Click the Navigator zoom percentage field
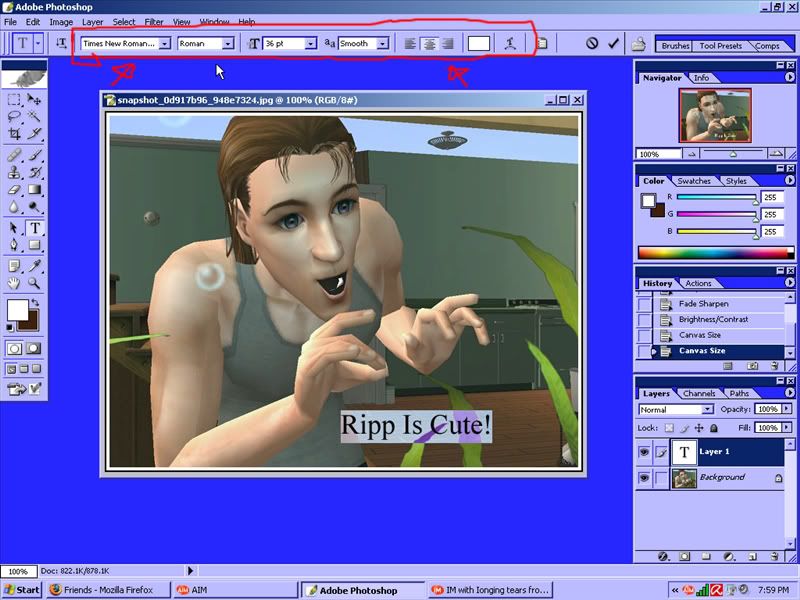This screenshot has height=600, width=800. pyautogui.click(x=658, y=154)
